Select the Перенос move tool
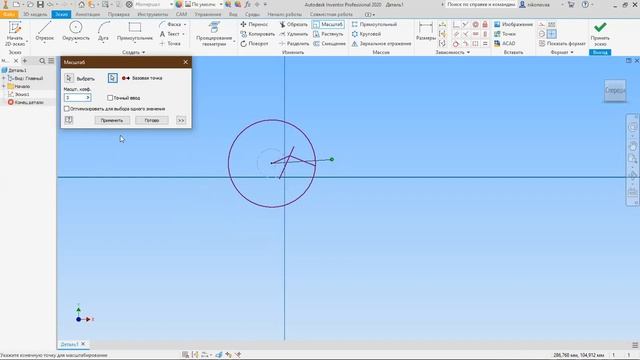The height and width of the screenshot is (360, 640). click(254, 24)
